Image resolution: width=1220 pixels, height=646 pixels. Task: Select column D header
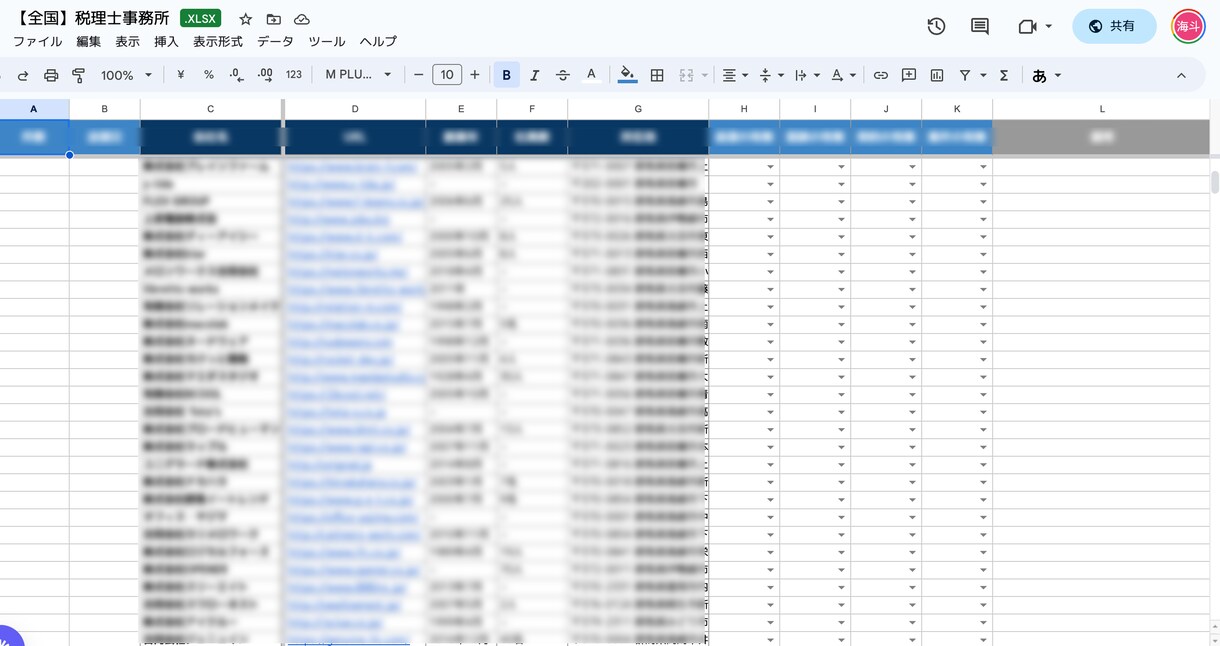[355, 109]
